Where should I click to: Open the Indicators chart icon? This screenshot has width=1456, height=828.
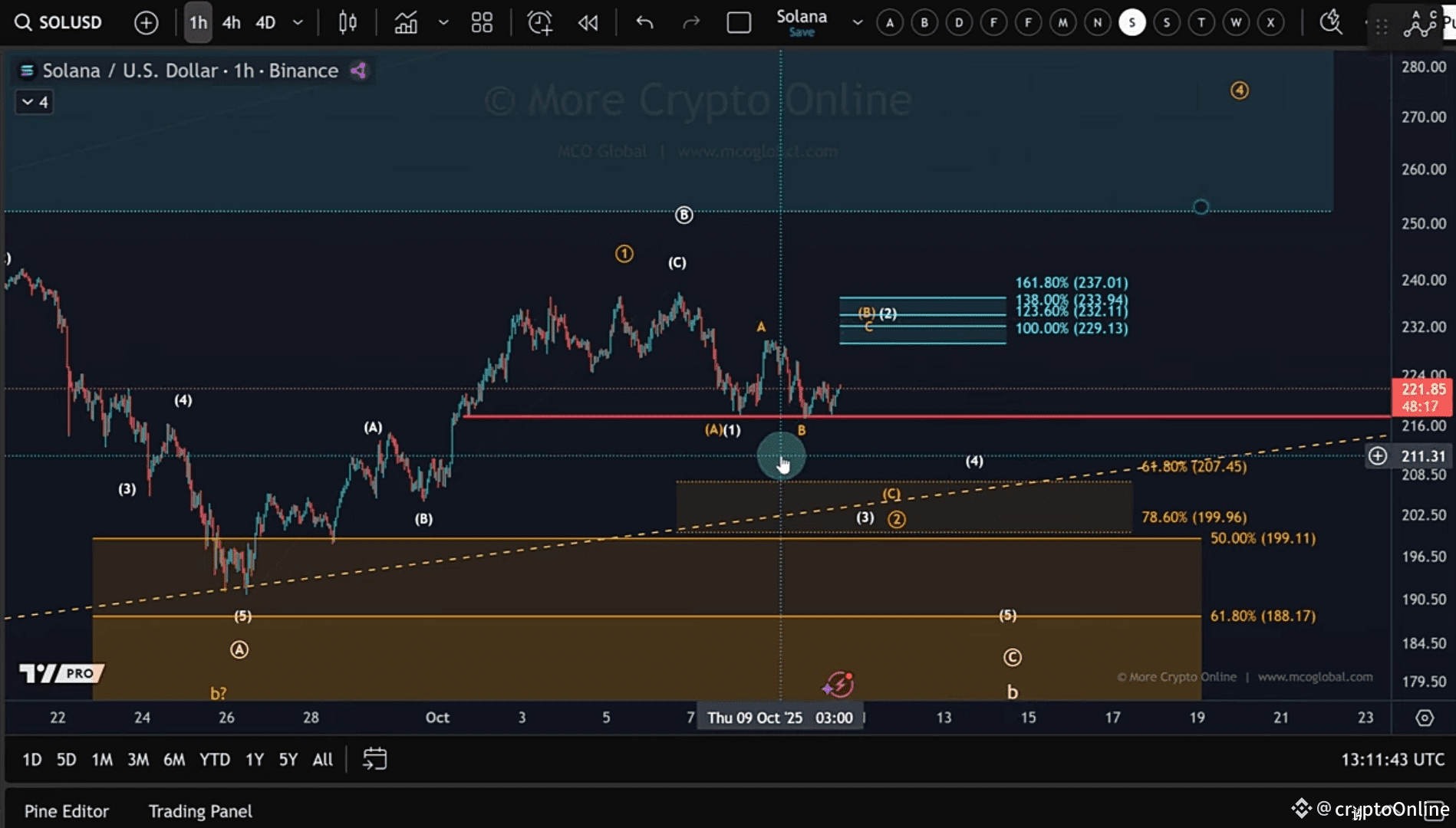tap(406, 23)
